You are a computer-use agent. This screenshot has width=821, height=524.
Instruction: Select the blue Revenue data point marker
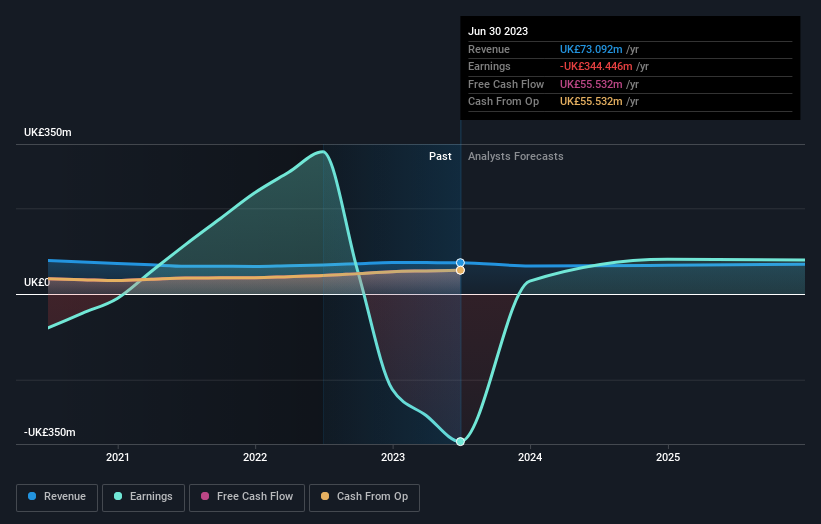(460, 263)
